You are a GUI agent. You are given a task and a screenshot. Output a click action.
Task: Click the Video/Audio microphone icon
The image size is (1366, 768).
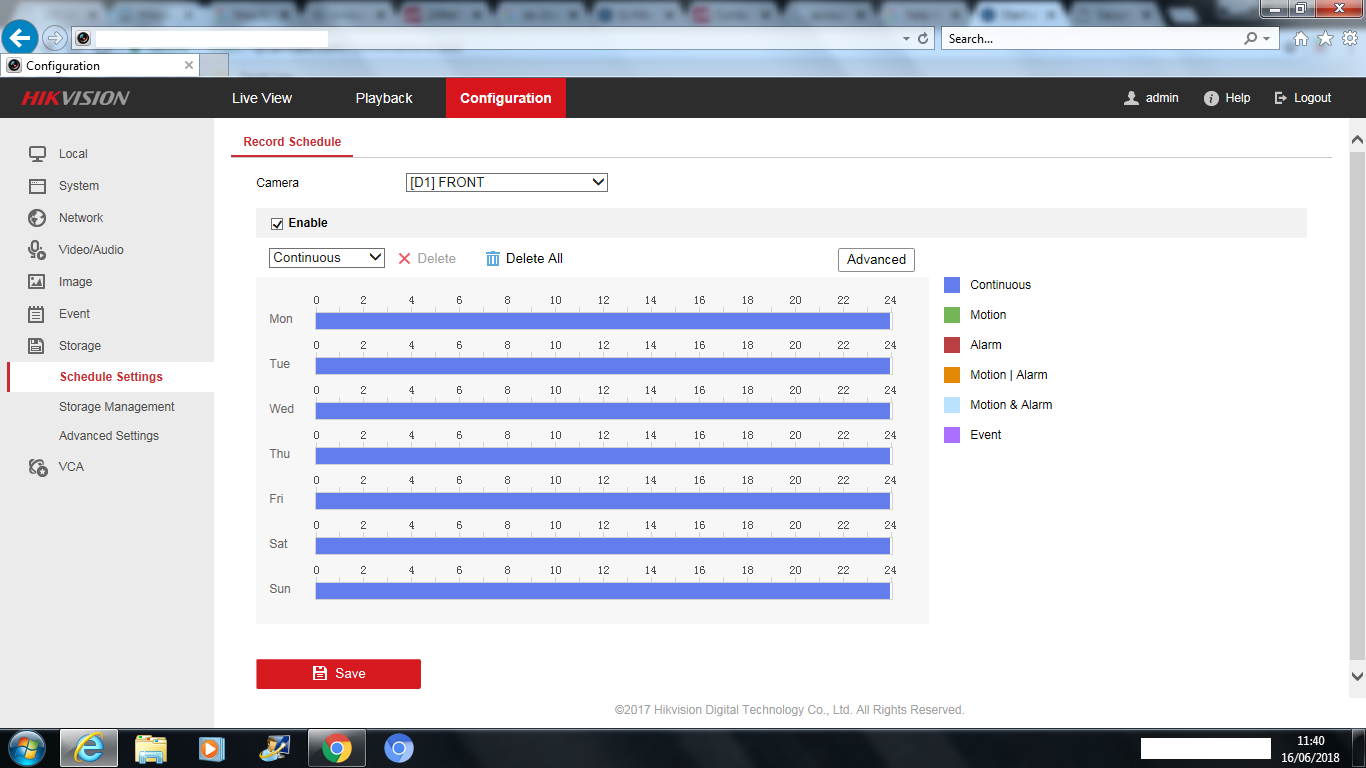tap(37, 250)
